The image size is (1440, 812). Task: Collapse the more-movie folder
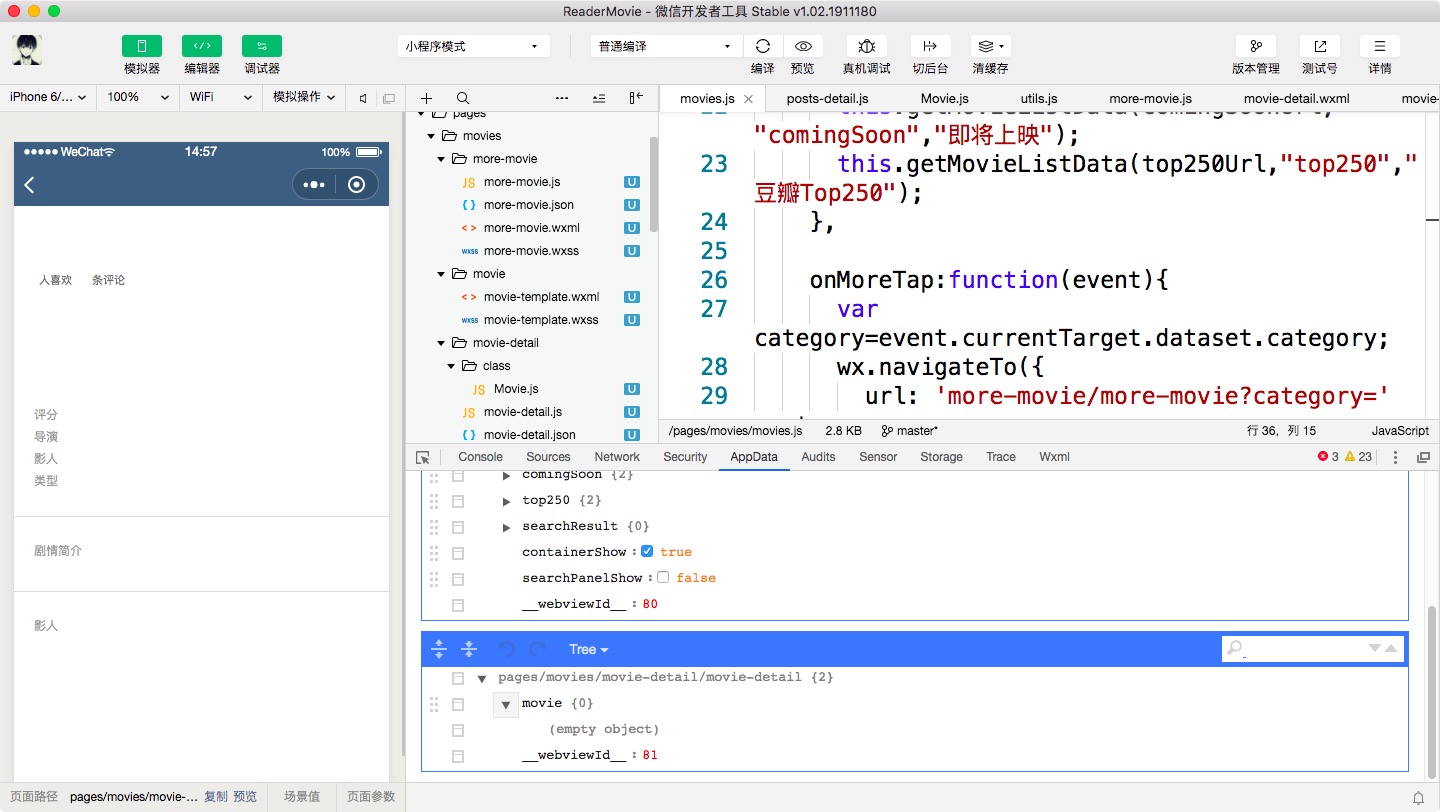(x=442, y=159)
